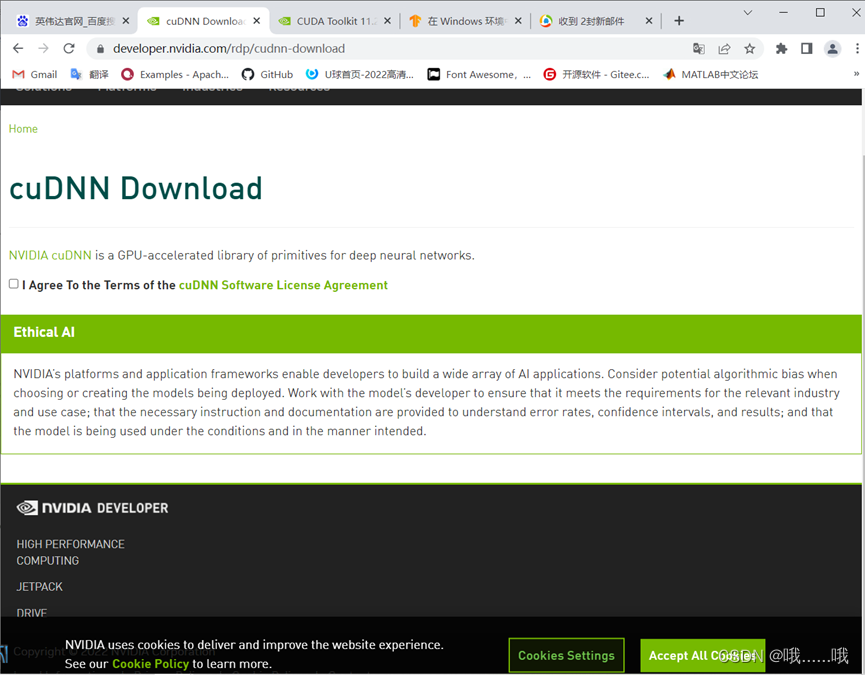This screenshot has height=675, width=865.
Task: Open the Cookie Policy link
Action: 151,664
